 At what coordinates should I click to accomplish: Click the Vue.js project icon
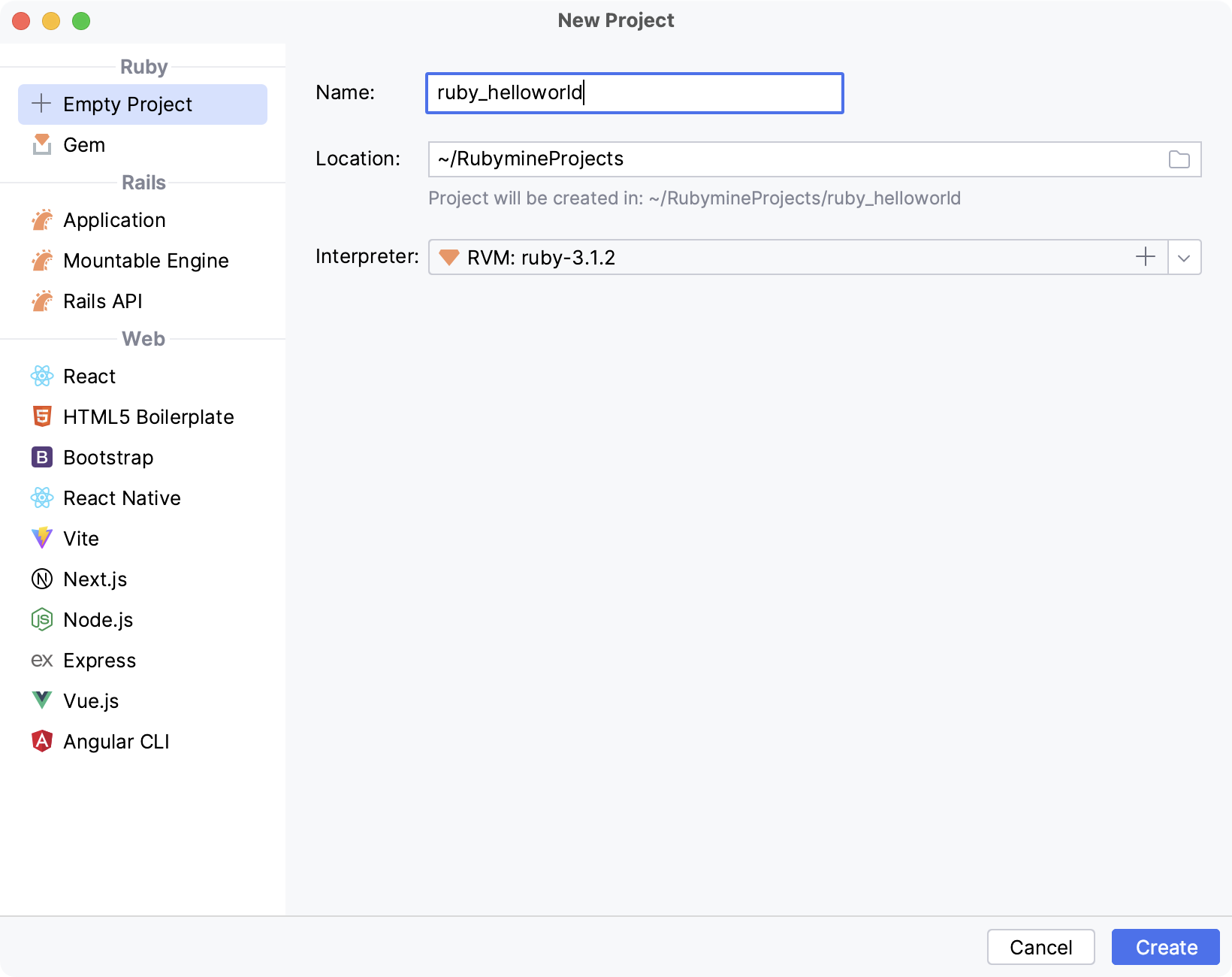coord(43,700)
